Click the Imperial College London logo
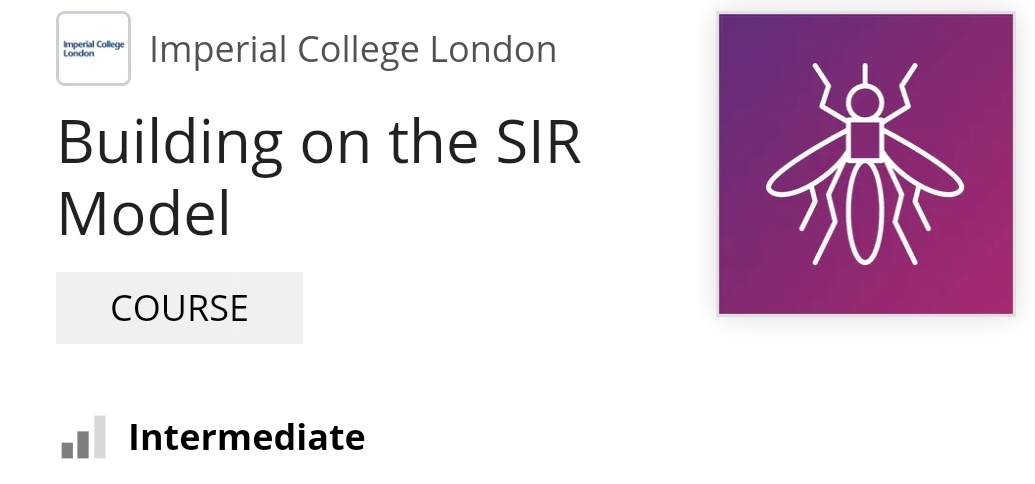This screenshot has width=1035, height=484. pyautogui.click(x=93, y=49)
